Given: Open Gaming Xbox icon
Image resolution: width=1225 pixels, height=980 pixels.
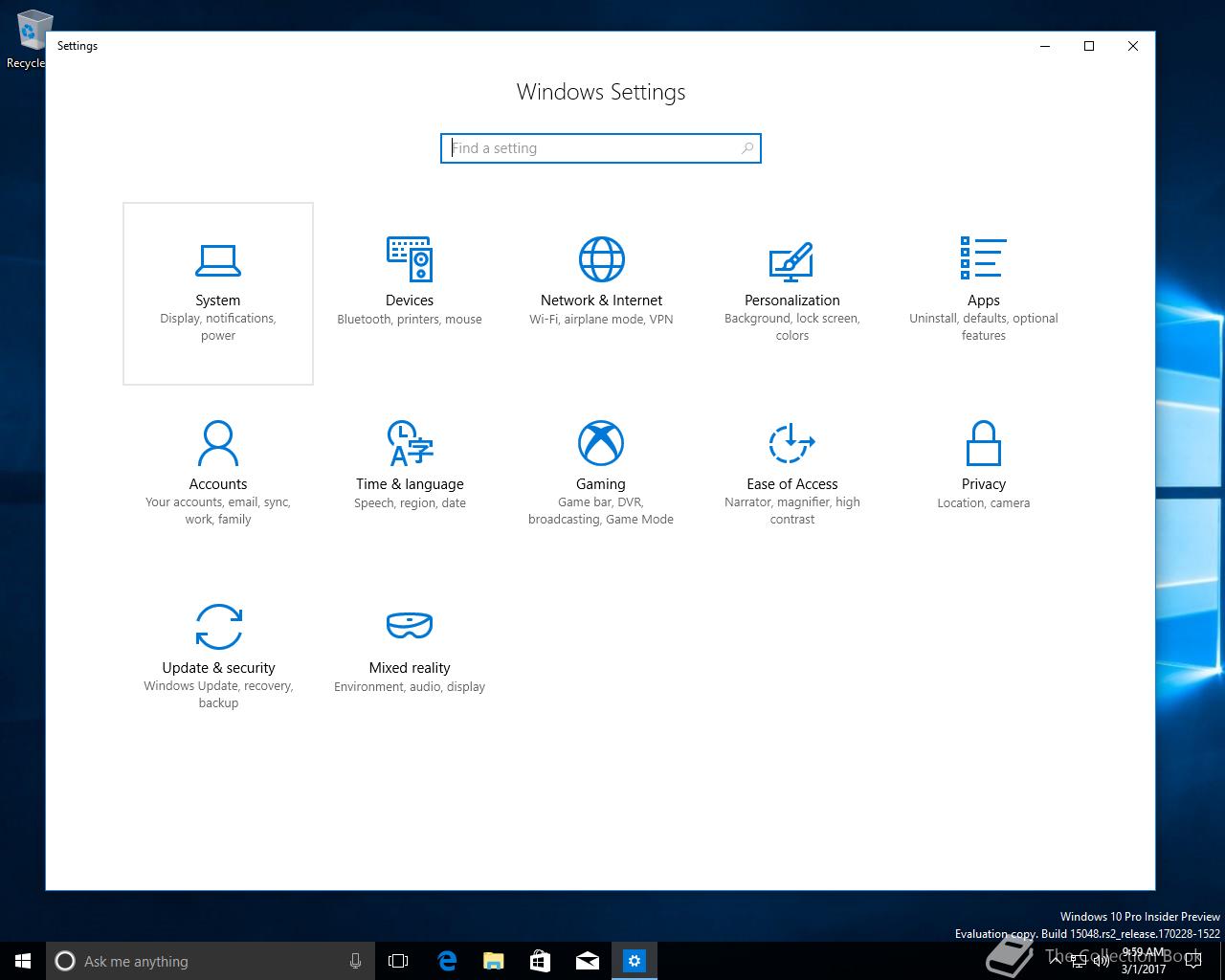Looking at the screenshot, I should tap(601, 443).
